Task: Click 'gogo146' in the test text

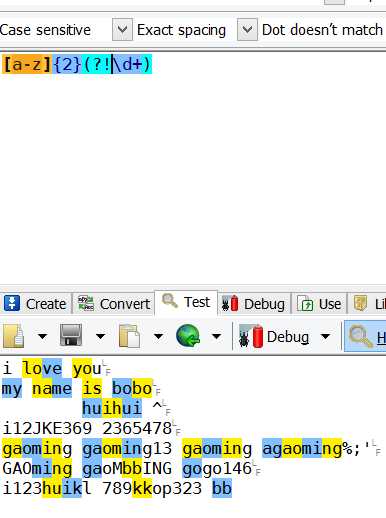Action: (217, 468)
